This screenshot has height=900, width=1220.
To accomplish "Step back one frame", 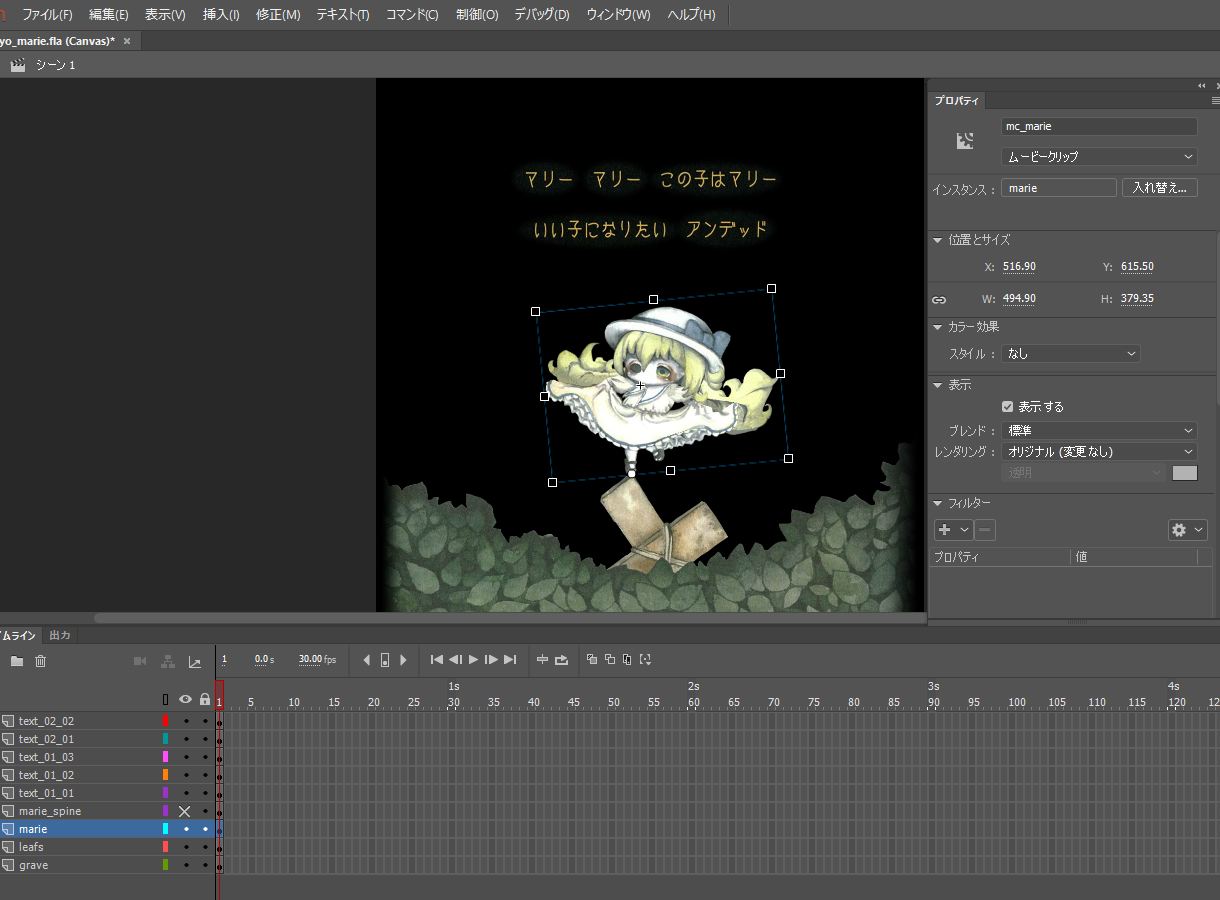I will 455,660.
